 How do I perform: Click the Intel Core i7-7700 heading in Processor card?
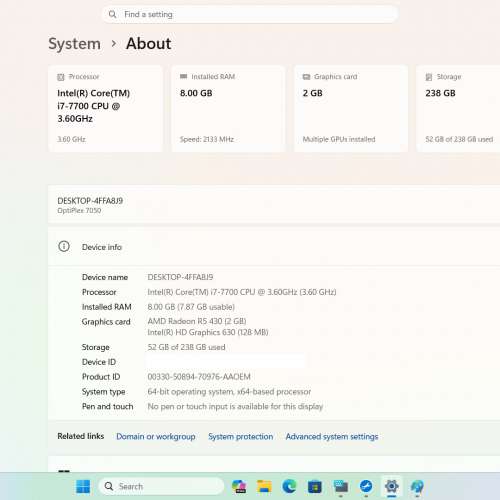[x=94, y=106]
